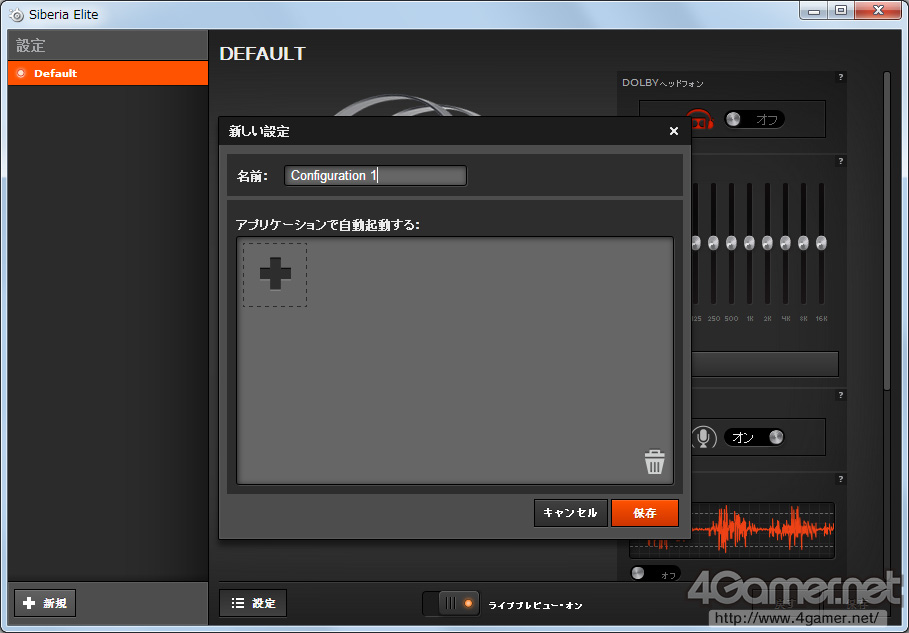This screenshot has height=633, width=909.
Task: Open help icon for the microphone section
Action: (x=841, y=395)
